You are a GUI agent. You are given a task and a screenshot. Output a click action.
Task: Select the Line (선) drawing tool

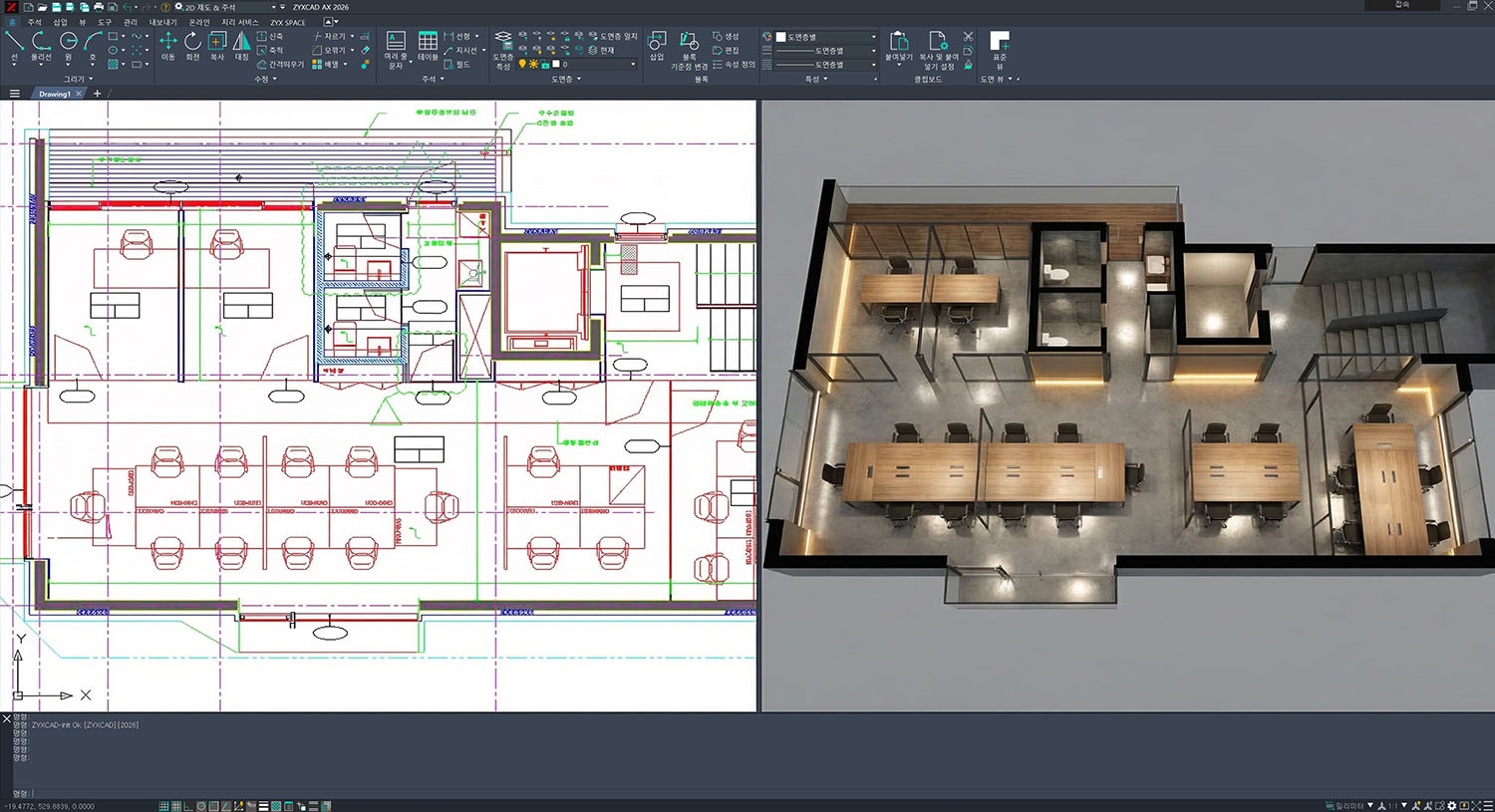[14, 42]
